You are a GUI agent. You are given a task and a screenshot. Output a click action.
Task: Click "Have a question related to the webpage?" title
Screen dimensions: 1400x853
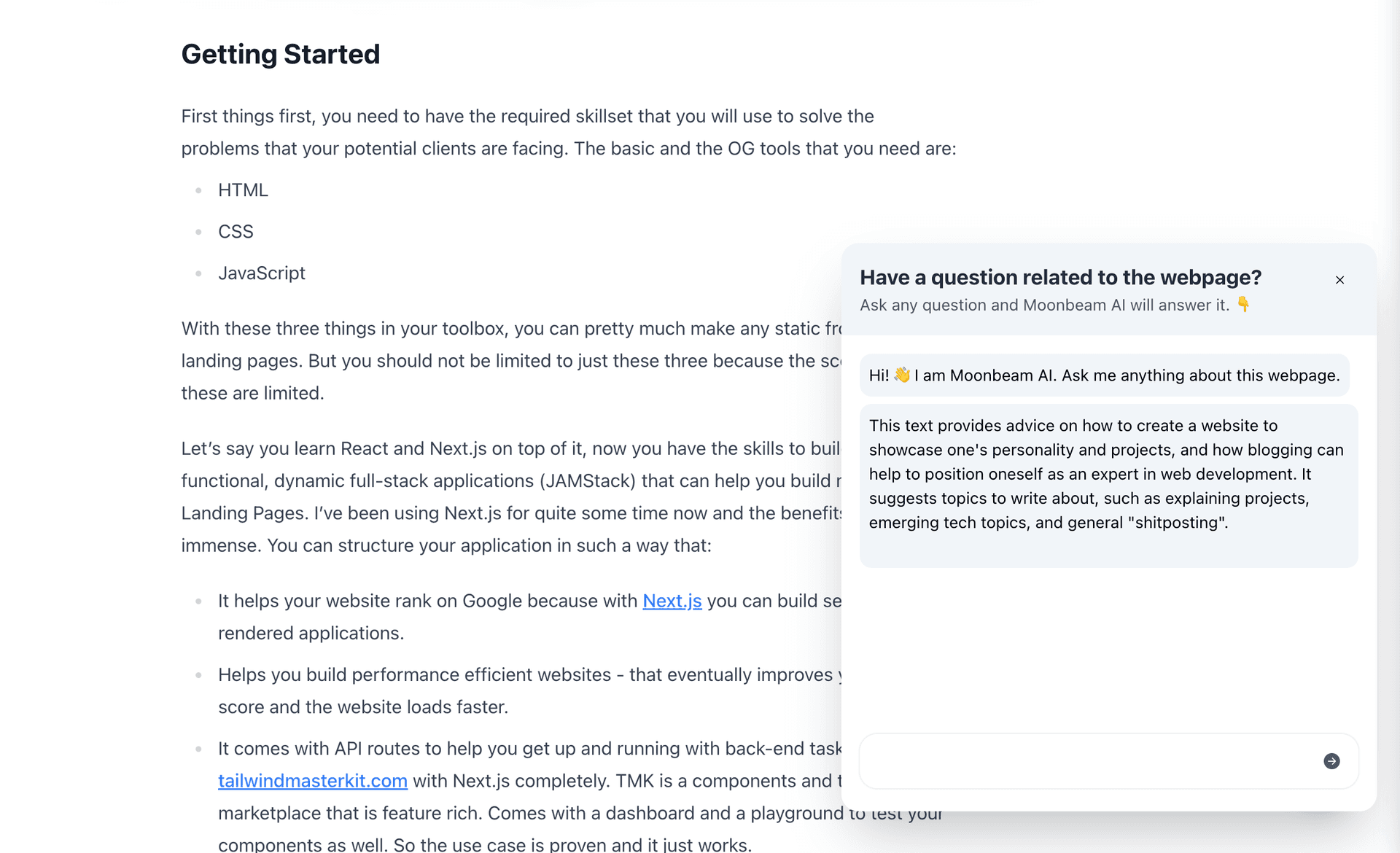coord(1060,278)
